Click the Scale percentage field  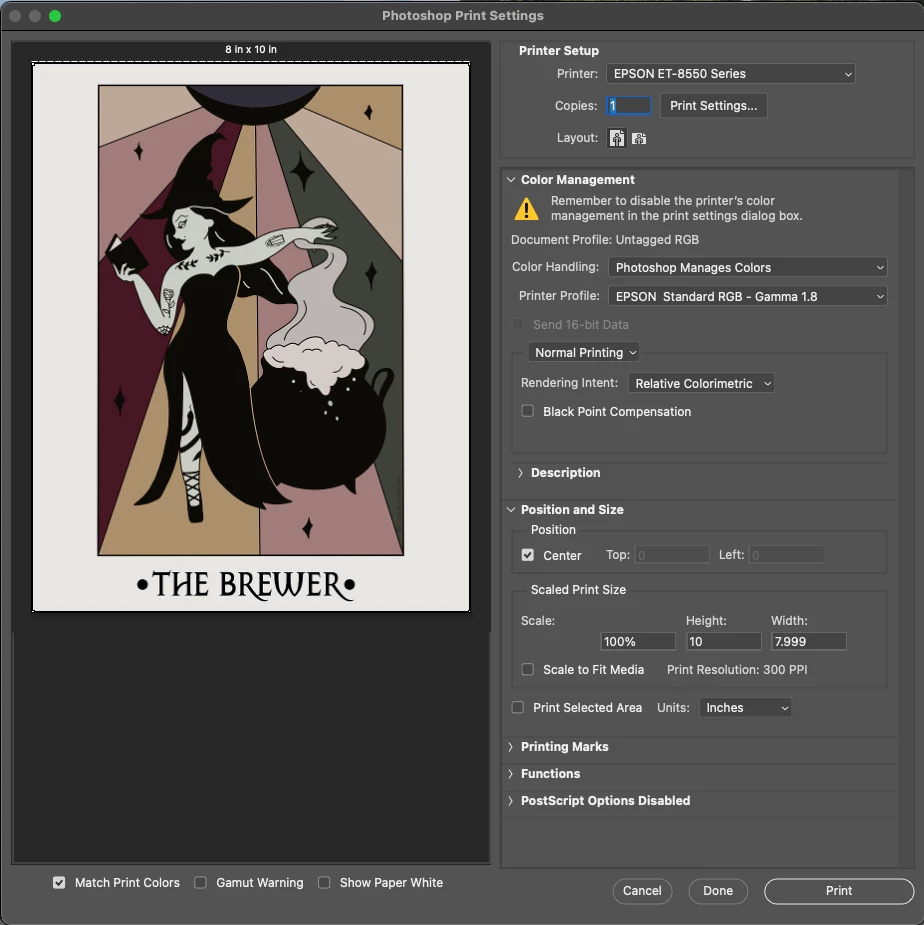(x=638, y=641)
